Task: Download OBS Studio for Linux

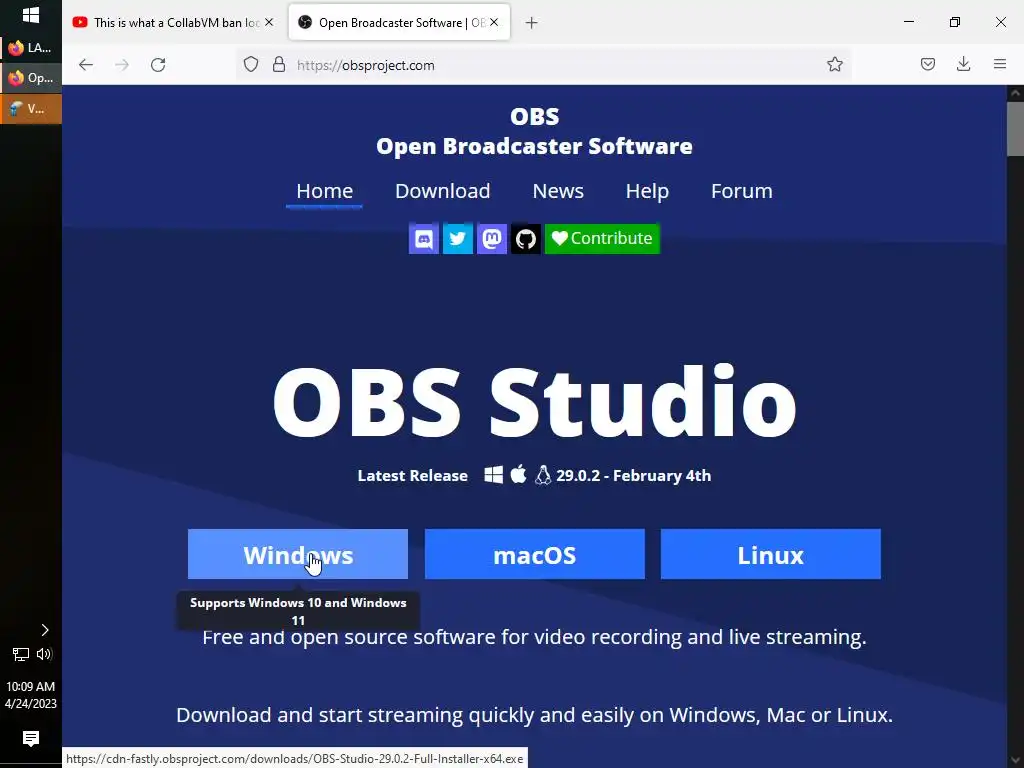Action: tap(771, 554)
